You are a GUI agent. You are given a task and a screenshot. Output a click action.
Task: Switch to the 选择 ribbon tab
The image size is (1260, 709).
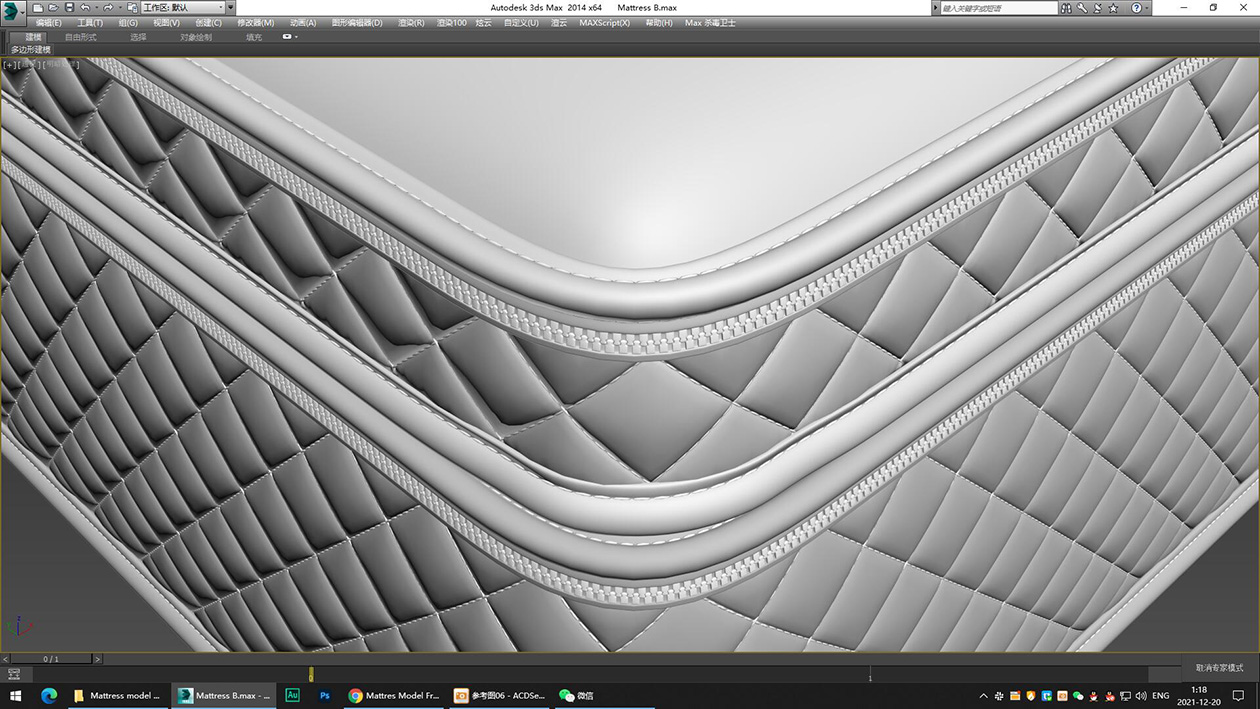pos(138,37)
